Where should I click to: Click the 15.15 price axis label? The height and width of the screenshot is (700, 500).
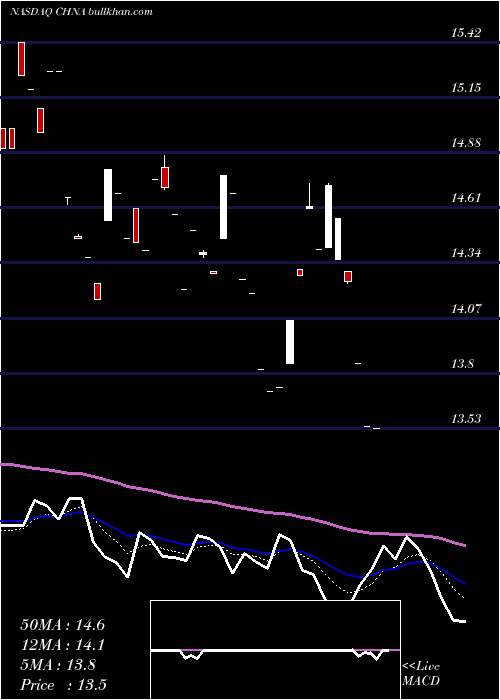pyautogui.click(x=466, y=88)
